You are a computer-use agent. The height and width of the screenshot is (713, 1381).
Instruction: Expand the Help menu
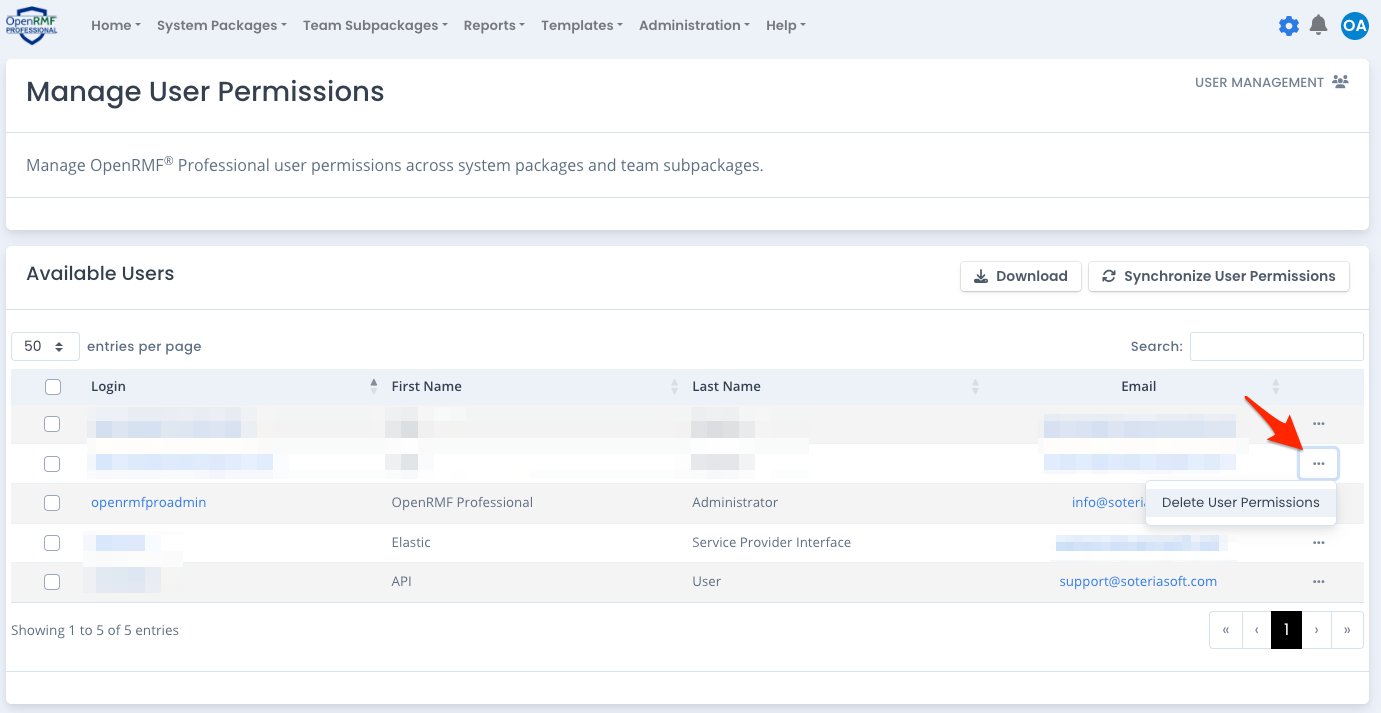coord(786,25)
